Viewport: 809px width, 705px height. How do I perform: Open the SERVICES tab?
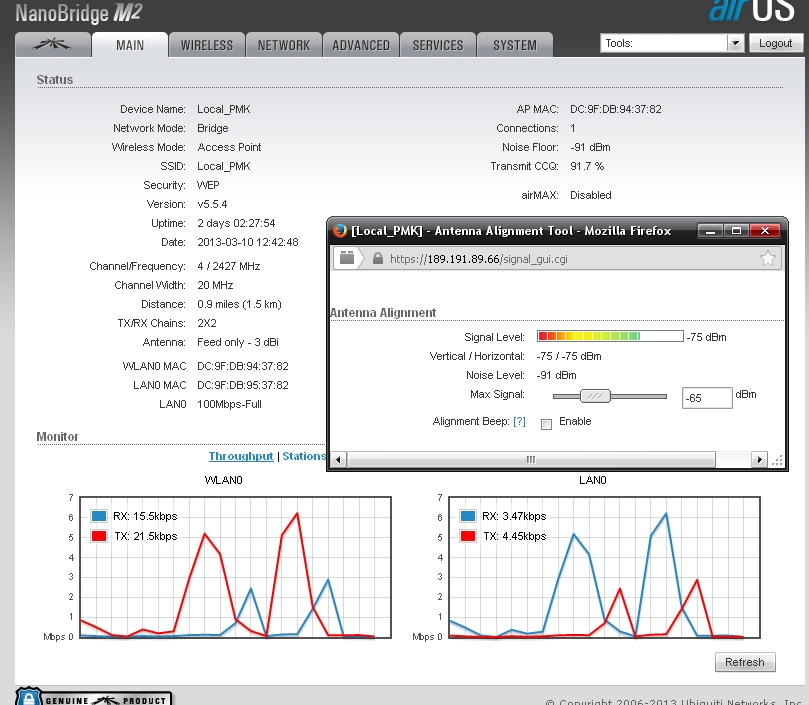coord(438,45)
